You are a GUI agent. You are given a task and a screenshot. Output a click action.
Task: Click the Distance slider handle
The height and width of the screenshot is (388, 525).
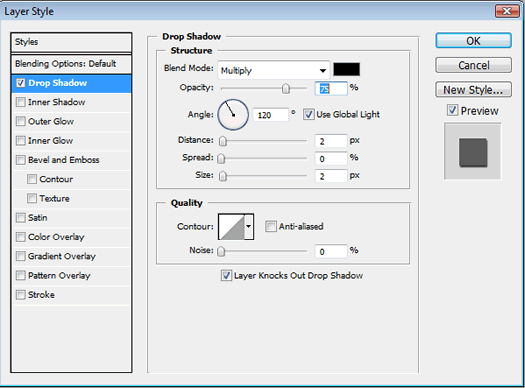[x=223, y=141]
